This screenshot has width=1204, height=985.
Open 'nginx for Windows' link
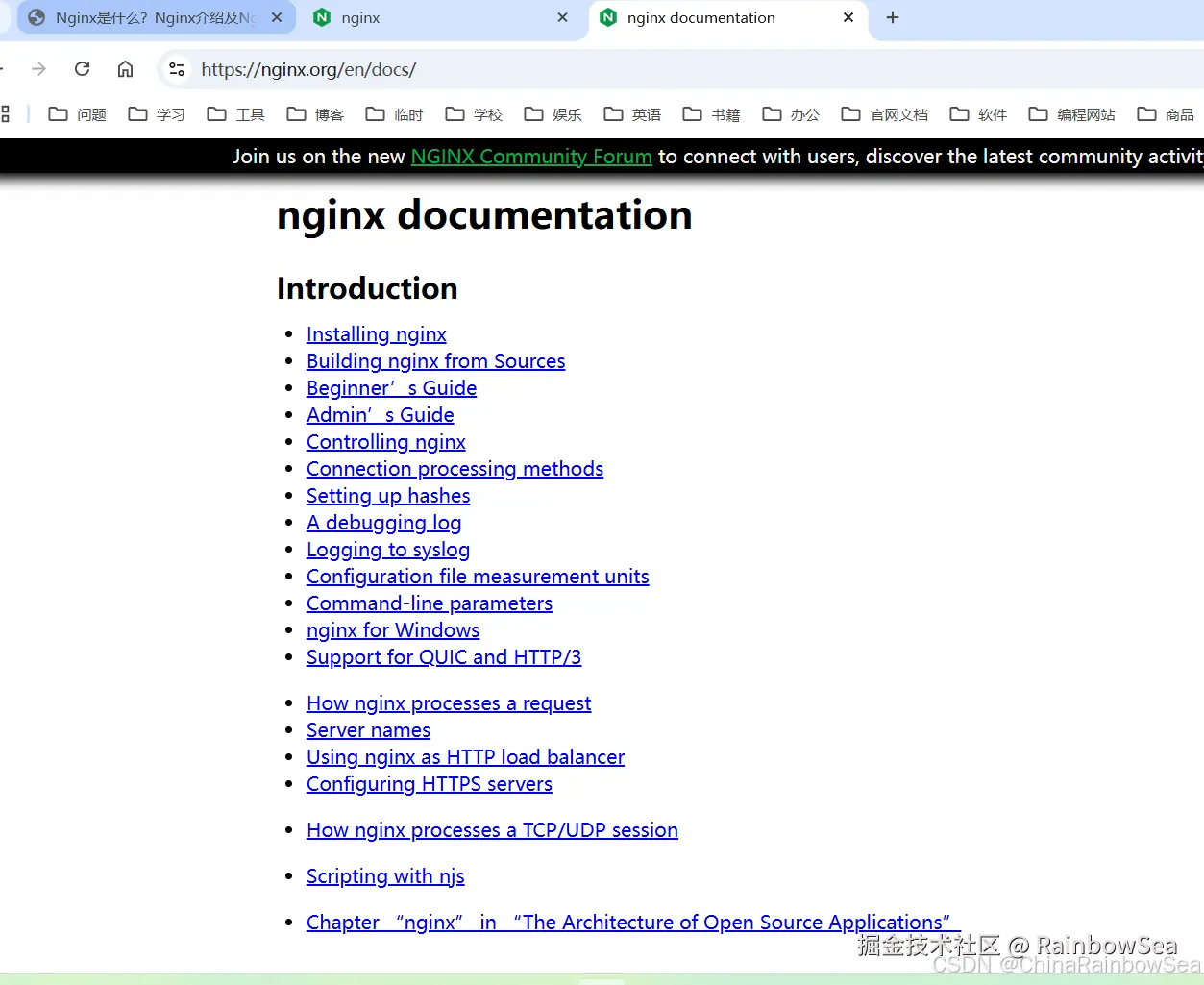coord(393,630)
